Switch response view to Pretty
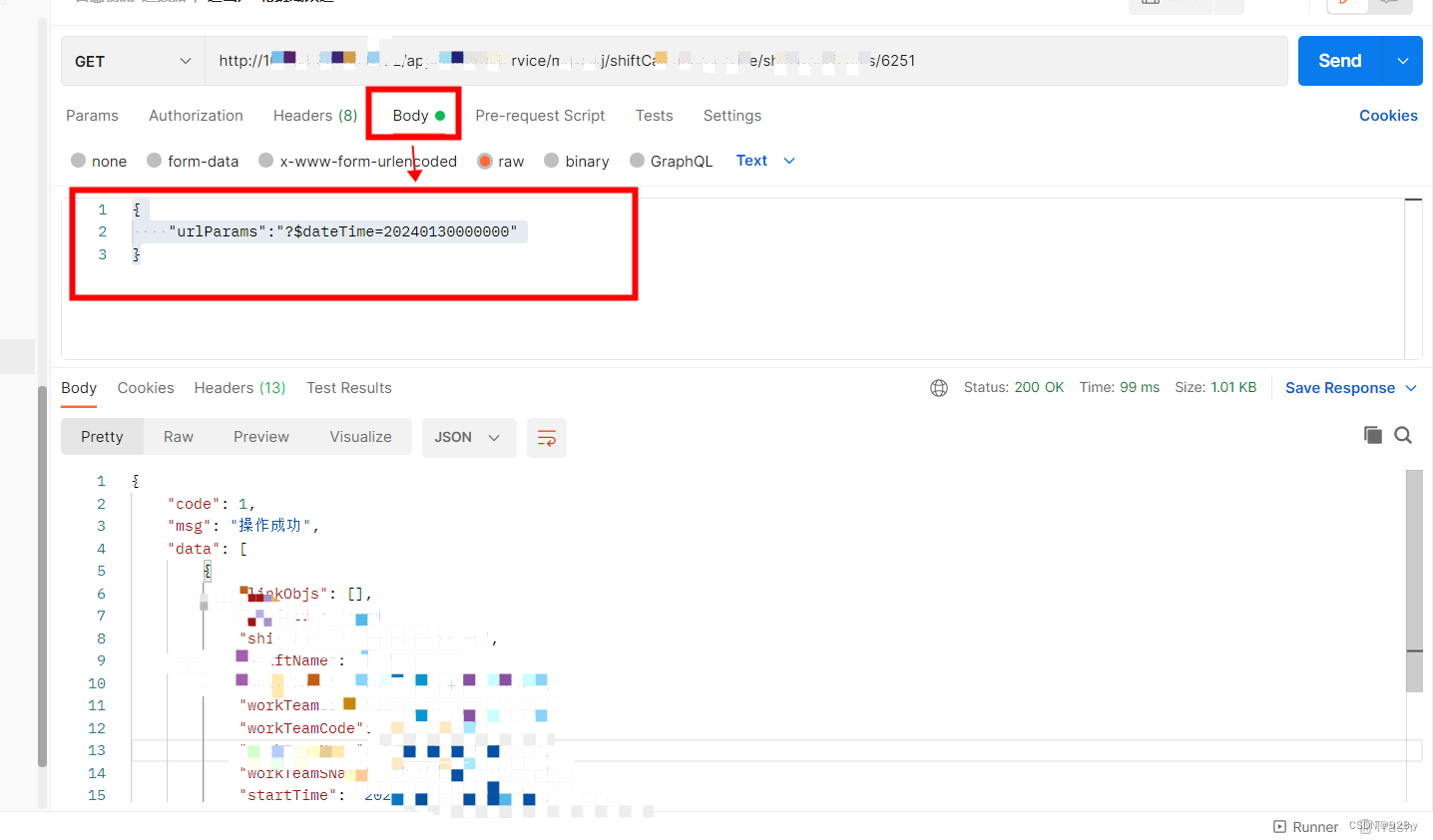Screen dimensions: 1433x840 pos(102,437)
